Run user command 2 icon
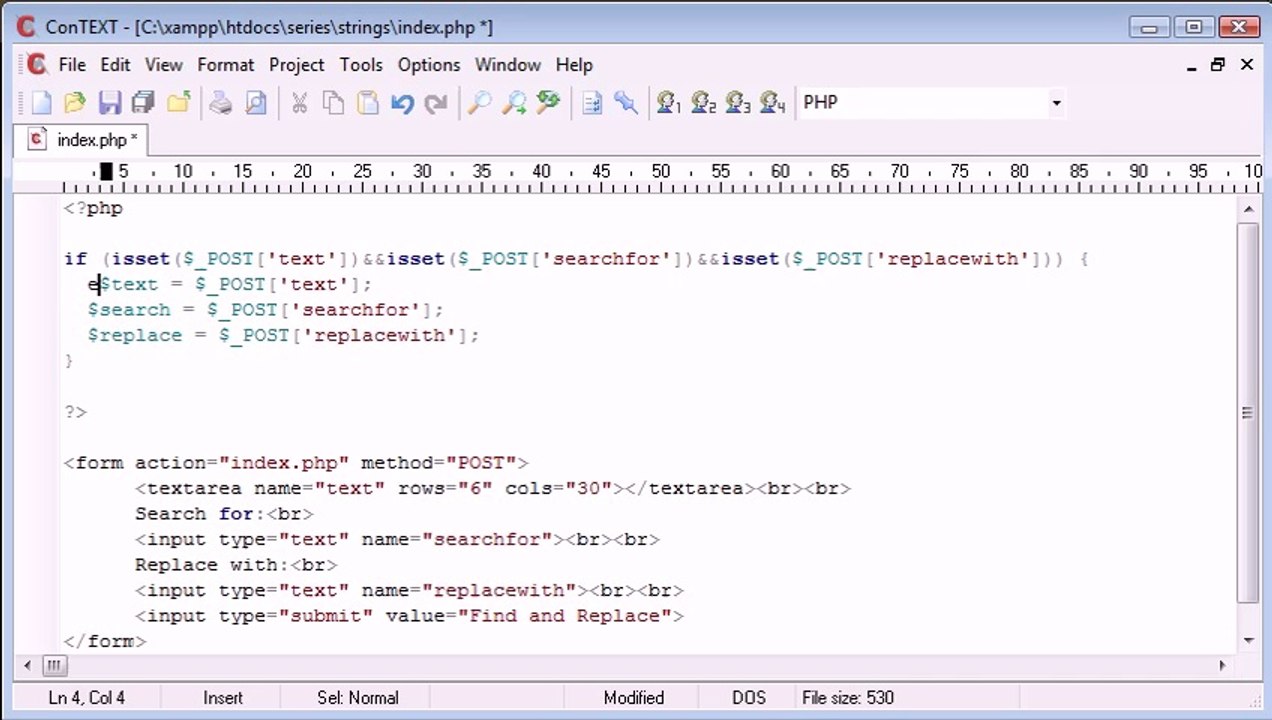This screenshot has height=720, width=1272. click(703, 102)
